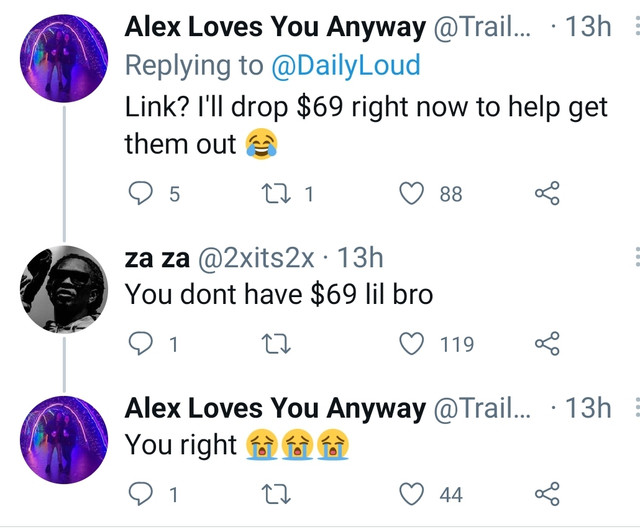Open the @DailyLoud profile link
Image resolution: width=640 pixels, height=529 pixels.
[x=346, y=65]
